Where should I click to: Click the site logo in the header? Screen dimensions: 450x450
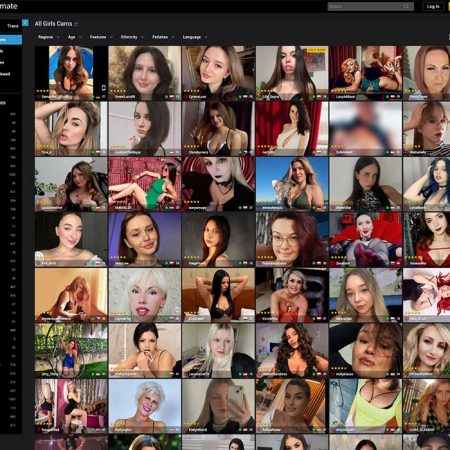pyautogui.click(x=9, y=6)
